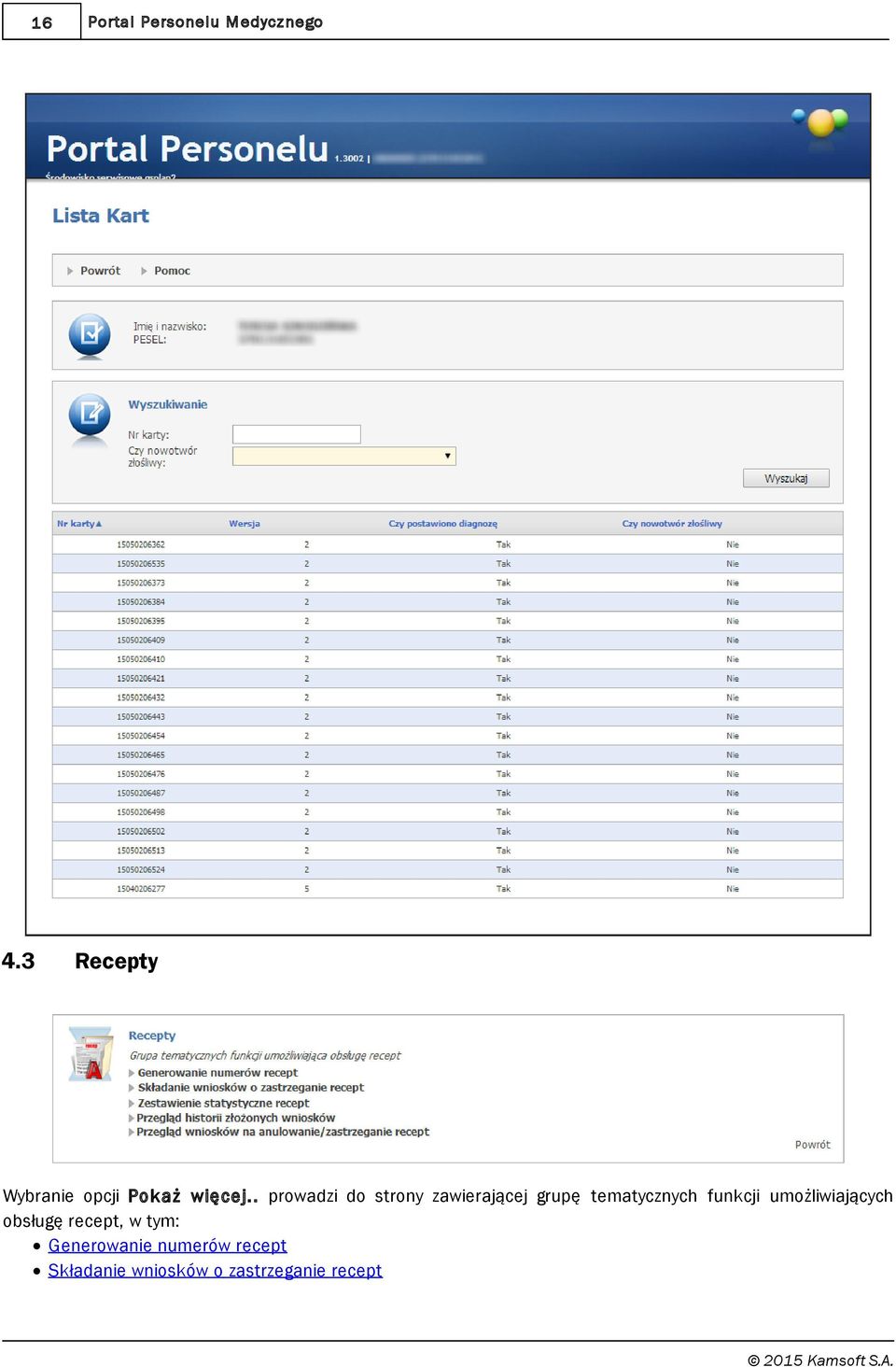Click the Portal Personelu banner title
This screenshot has width=896, height=1367.
pos(187,148)
